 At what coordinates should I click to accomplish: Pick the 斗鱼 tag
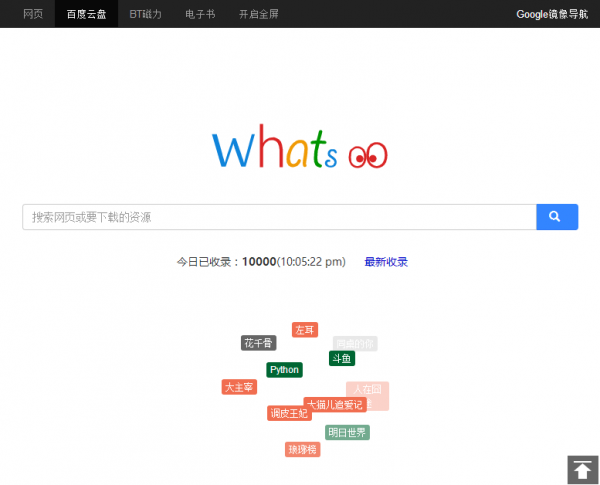341,358
